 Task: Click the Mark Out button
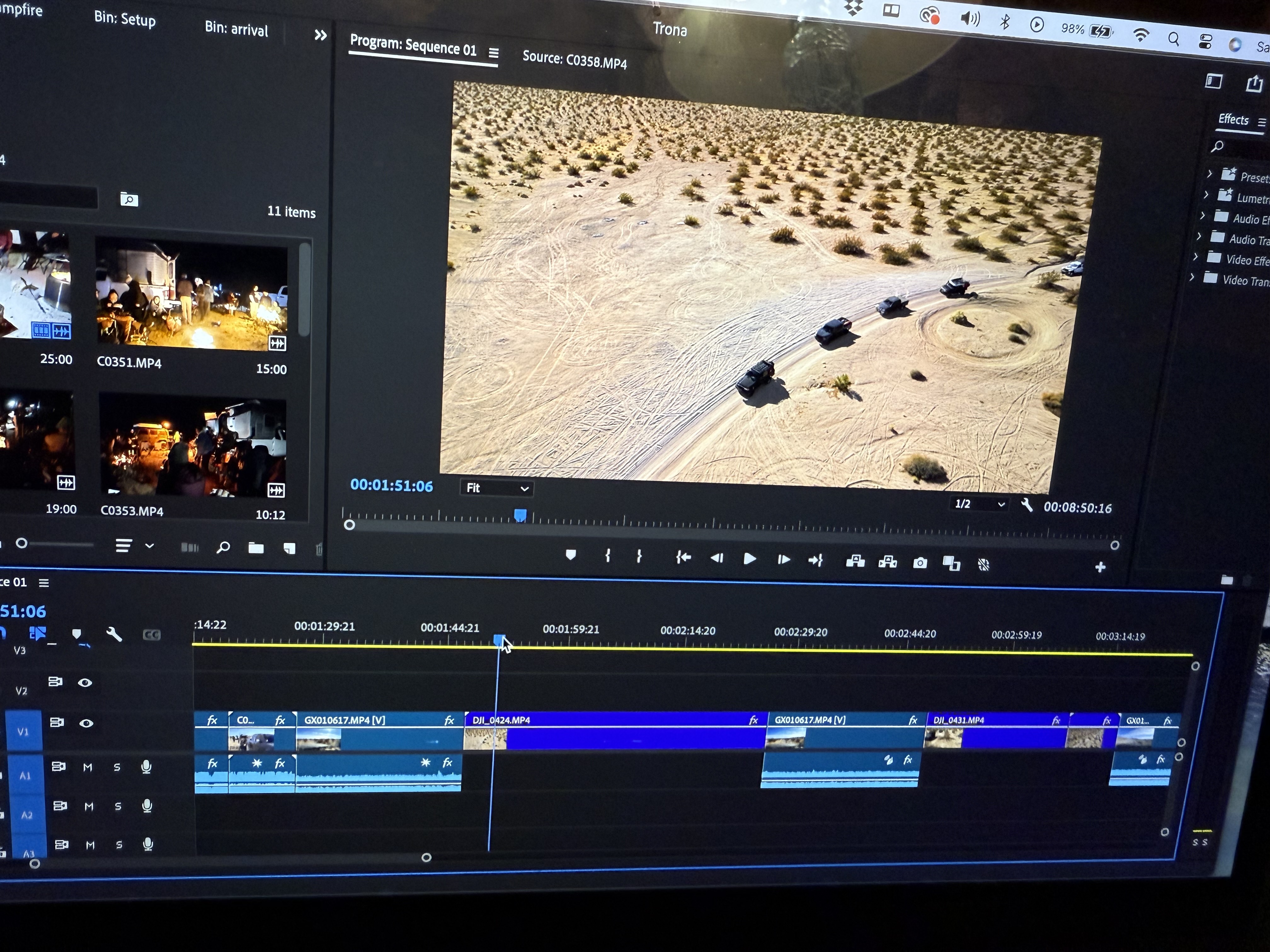tap(639, 556)
